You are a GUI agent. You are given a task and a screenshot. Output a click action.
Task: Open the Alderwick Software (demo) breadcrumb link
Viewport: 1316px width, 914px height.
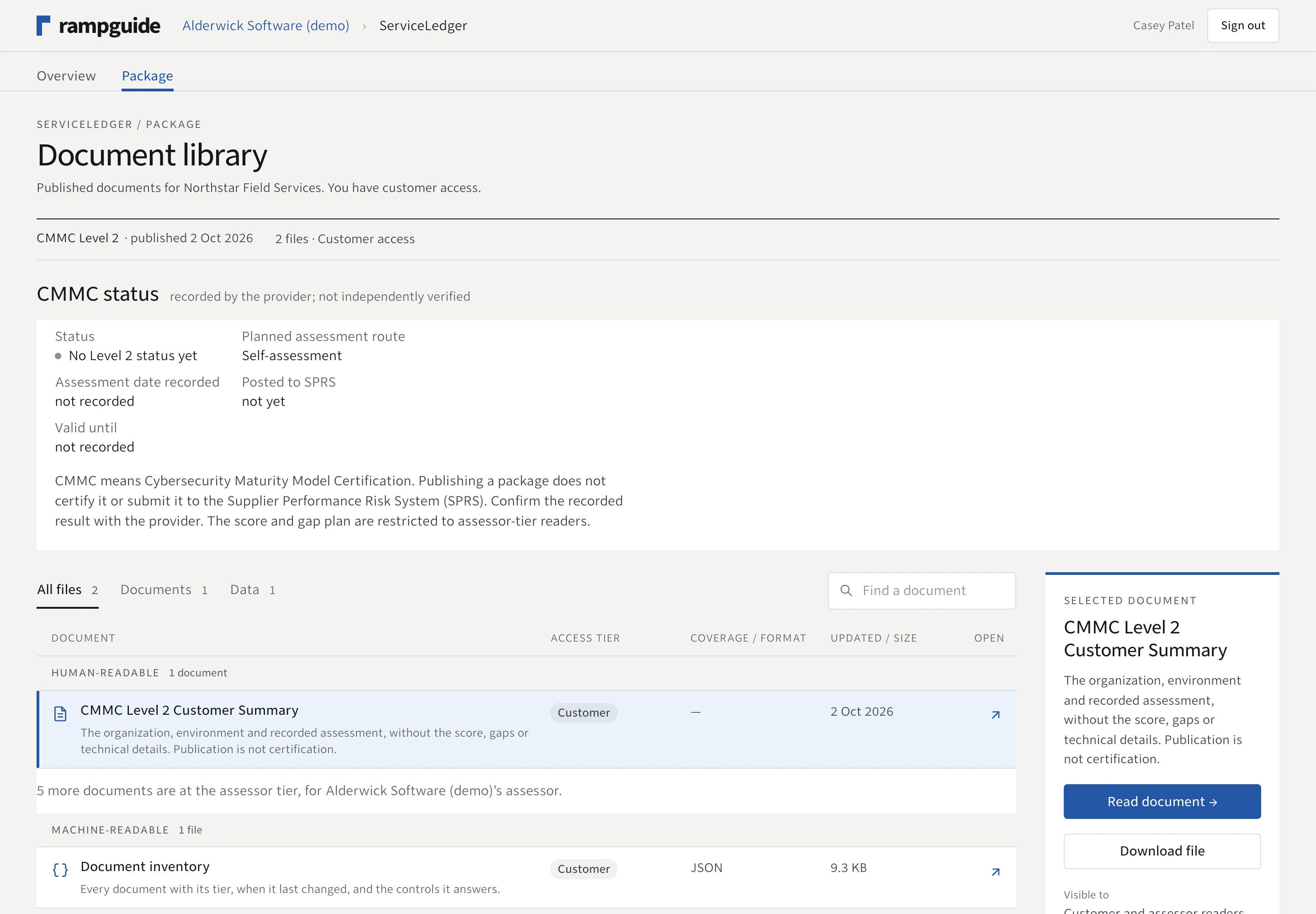pyautogui.click(x=266, y=26)
